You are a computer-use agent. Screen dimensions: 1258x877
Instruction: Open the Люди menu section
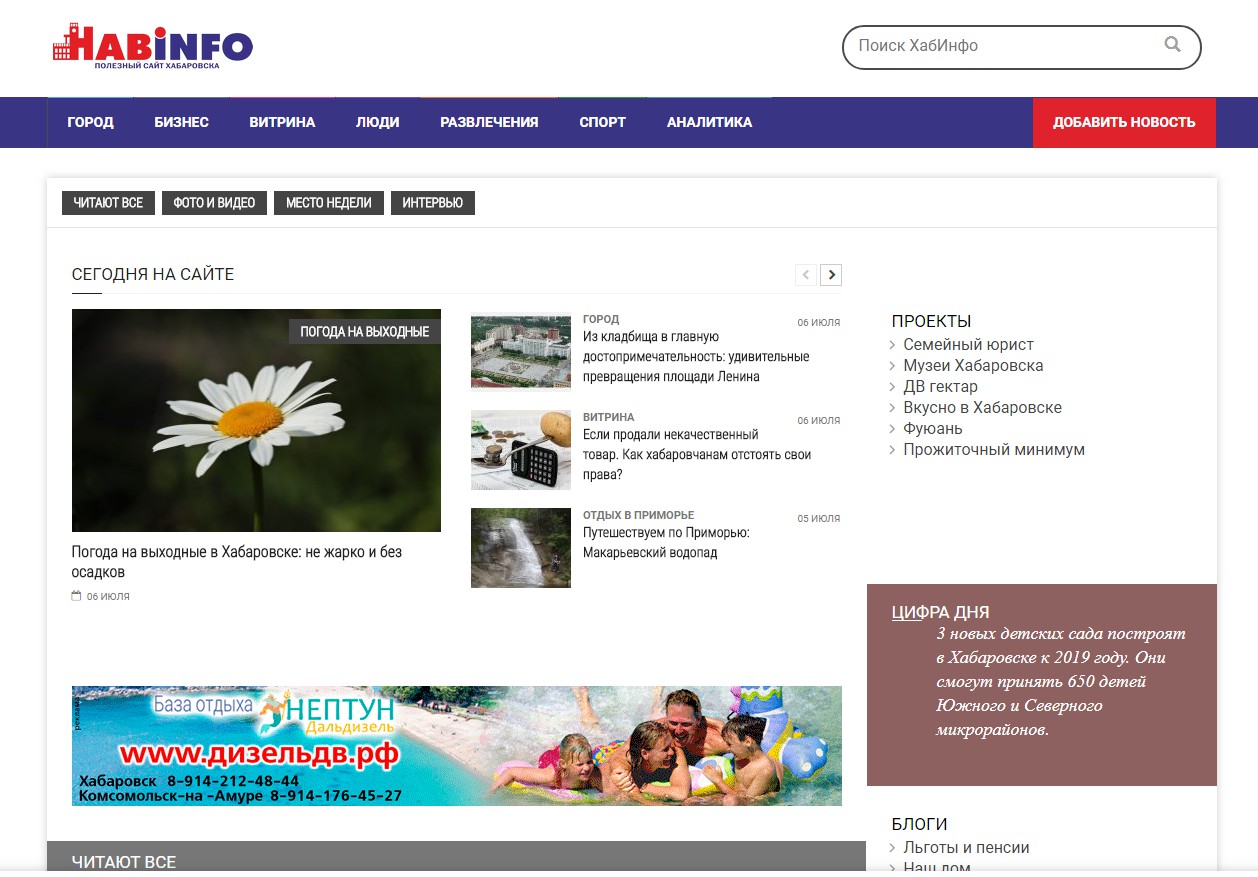(377, 122)
